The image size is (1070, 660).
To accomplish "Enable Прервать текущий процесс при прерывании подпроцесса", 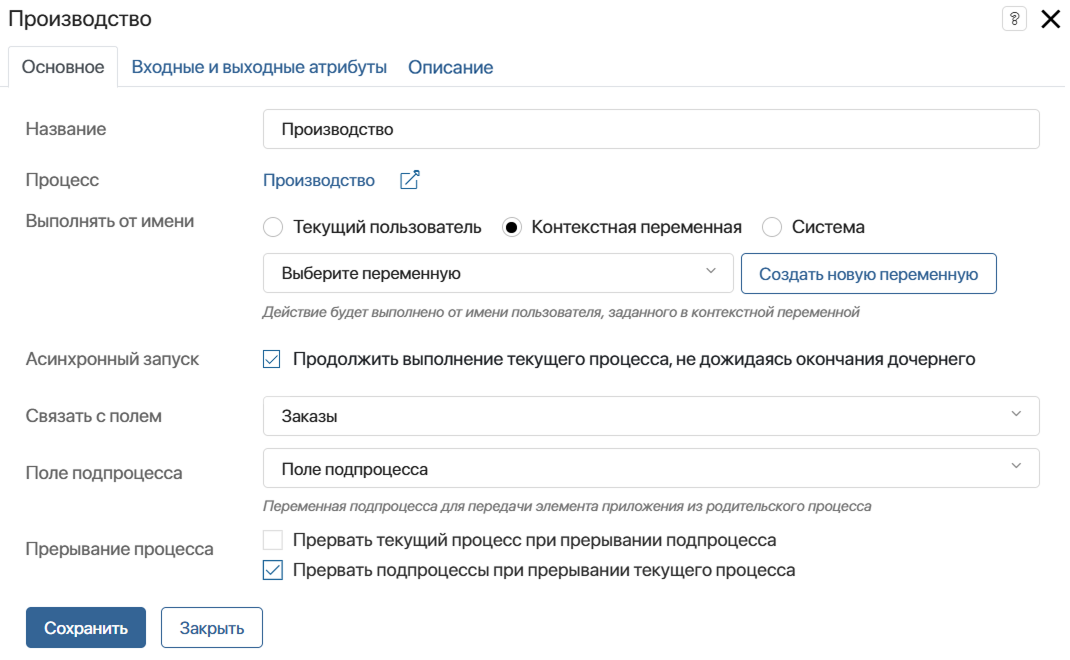I will 273,540.
